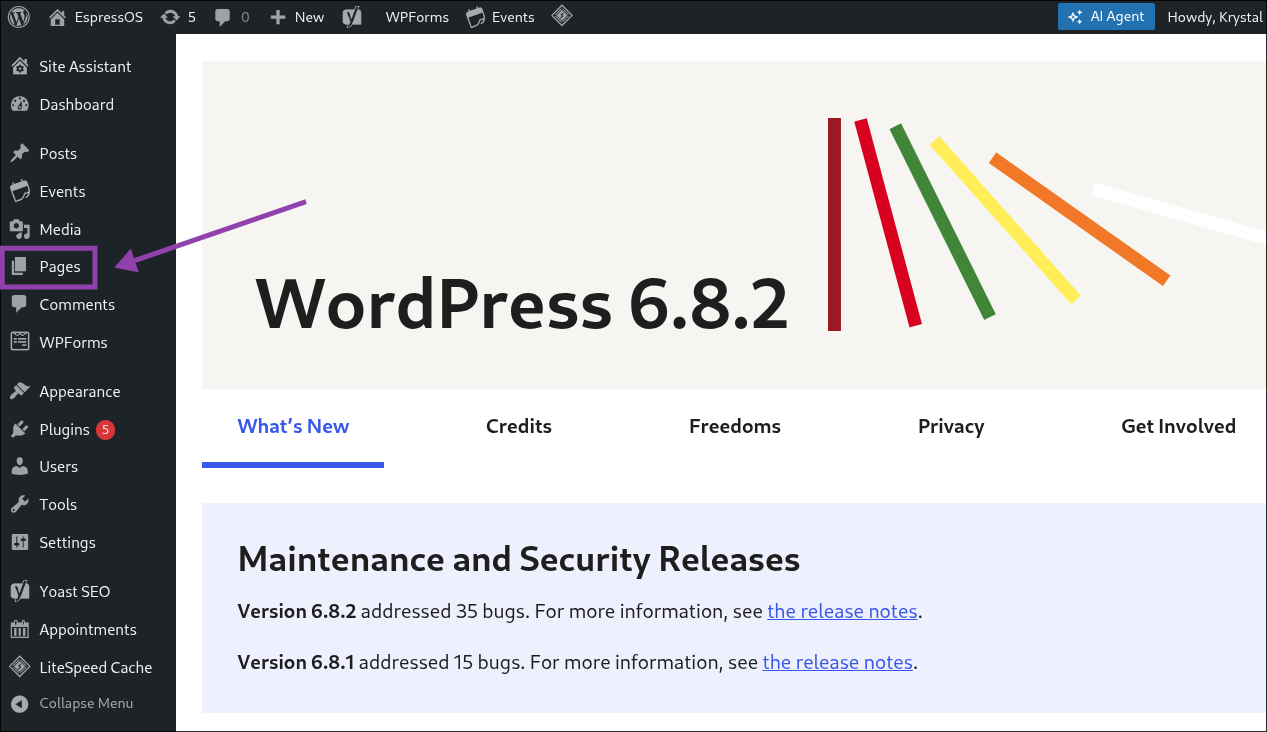Open the Site Assistant menu item

click(85, 67)
